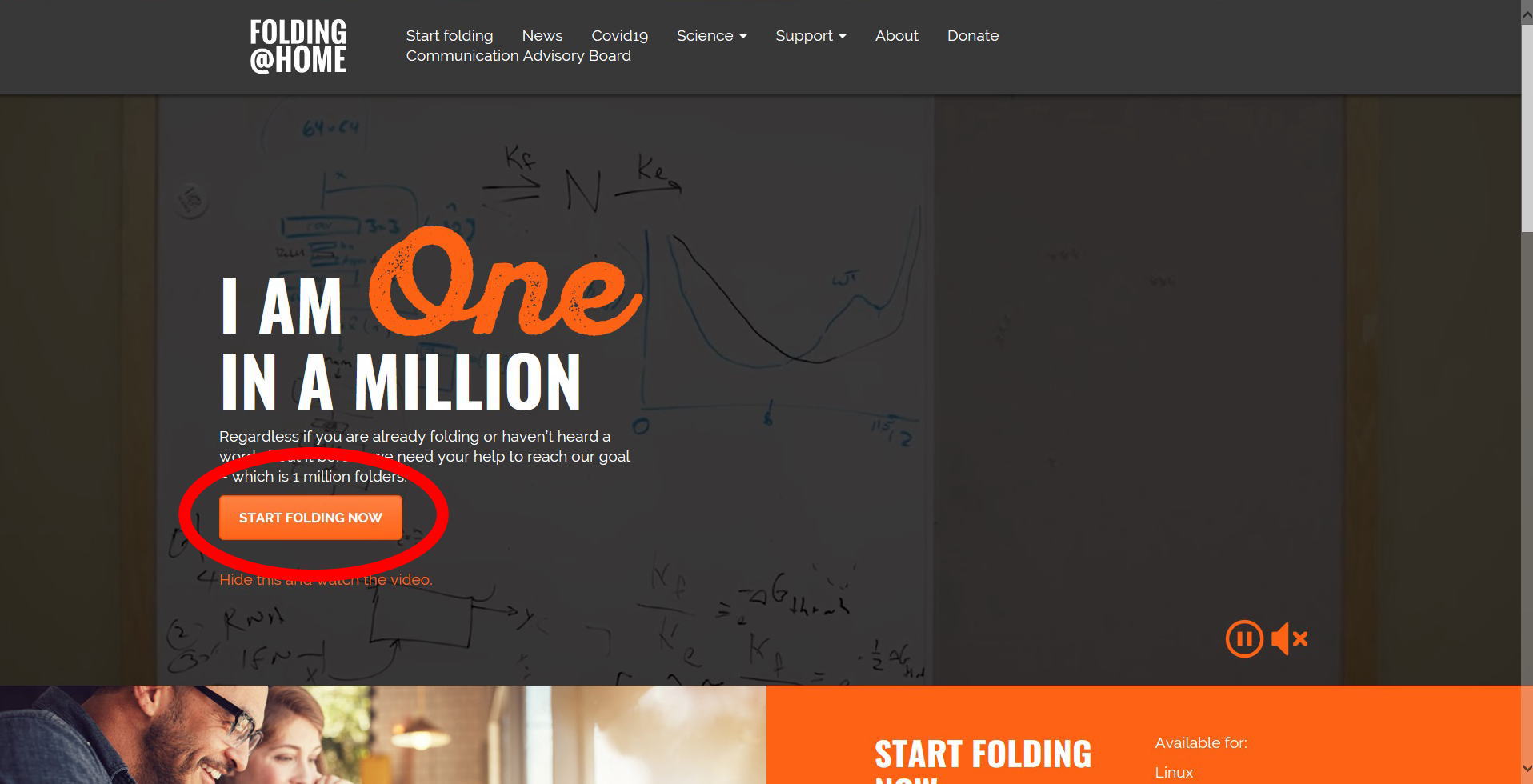Viewport: 1533px width, 784px height.
Task: Open the Covid19 menu item
Action: point(619,35)
